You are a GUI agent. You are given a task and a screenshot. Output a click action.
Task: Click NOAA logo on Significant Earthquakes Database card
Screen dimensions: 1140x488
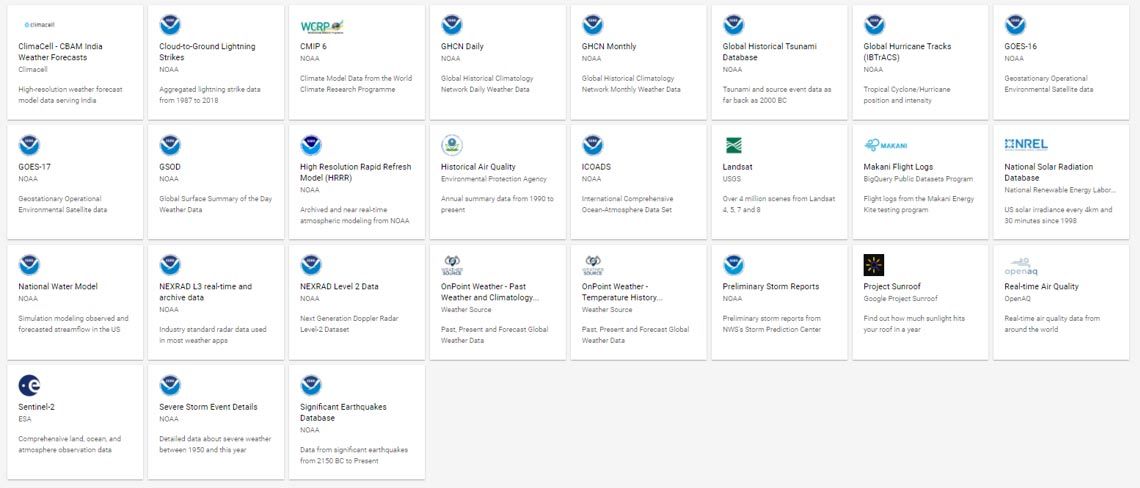pyautogui.click(x=311, y=385)
